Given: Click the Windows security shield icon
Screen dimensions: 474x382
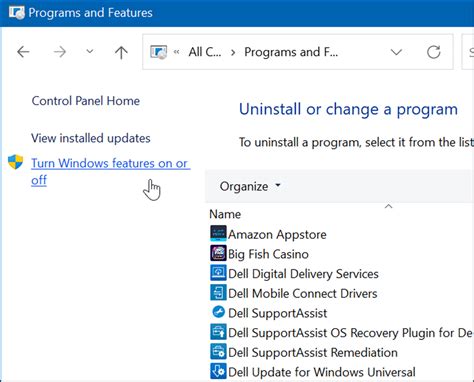Looking at the screenshot, I should click(x=16, y=162).
